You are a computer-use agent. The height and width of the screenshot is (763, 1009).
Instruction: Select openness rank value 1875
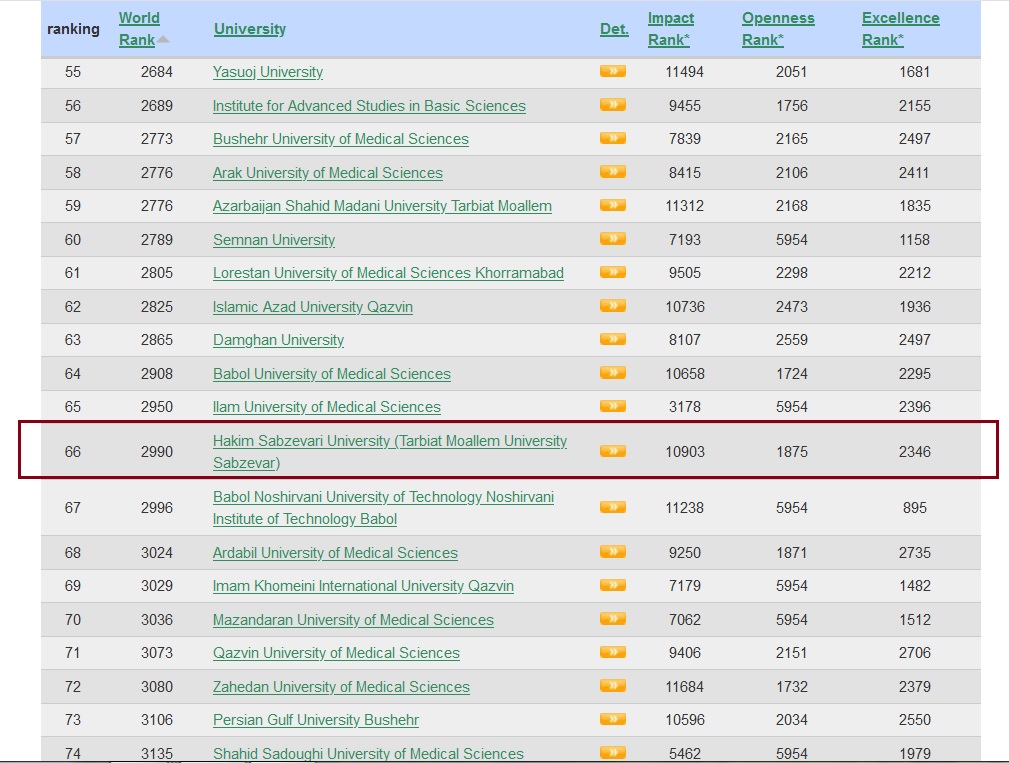[x=791, y=452]
